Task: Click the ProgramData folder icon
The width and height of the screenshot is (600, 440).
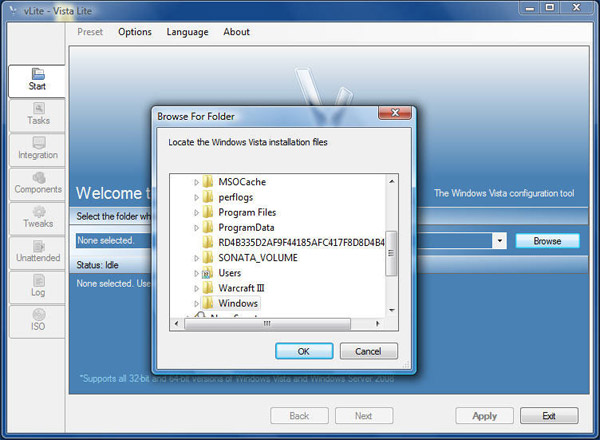Action: [207, 227]
